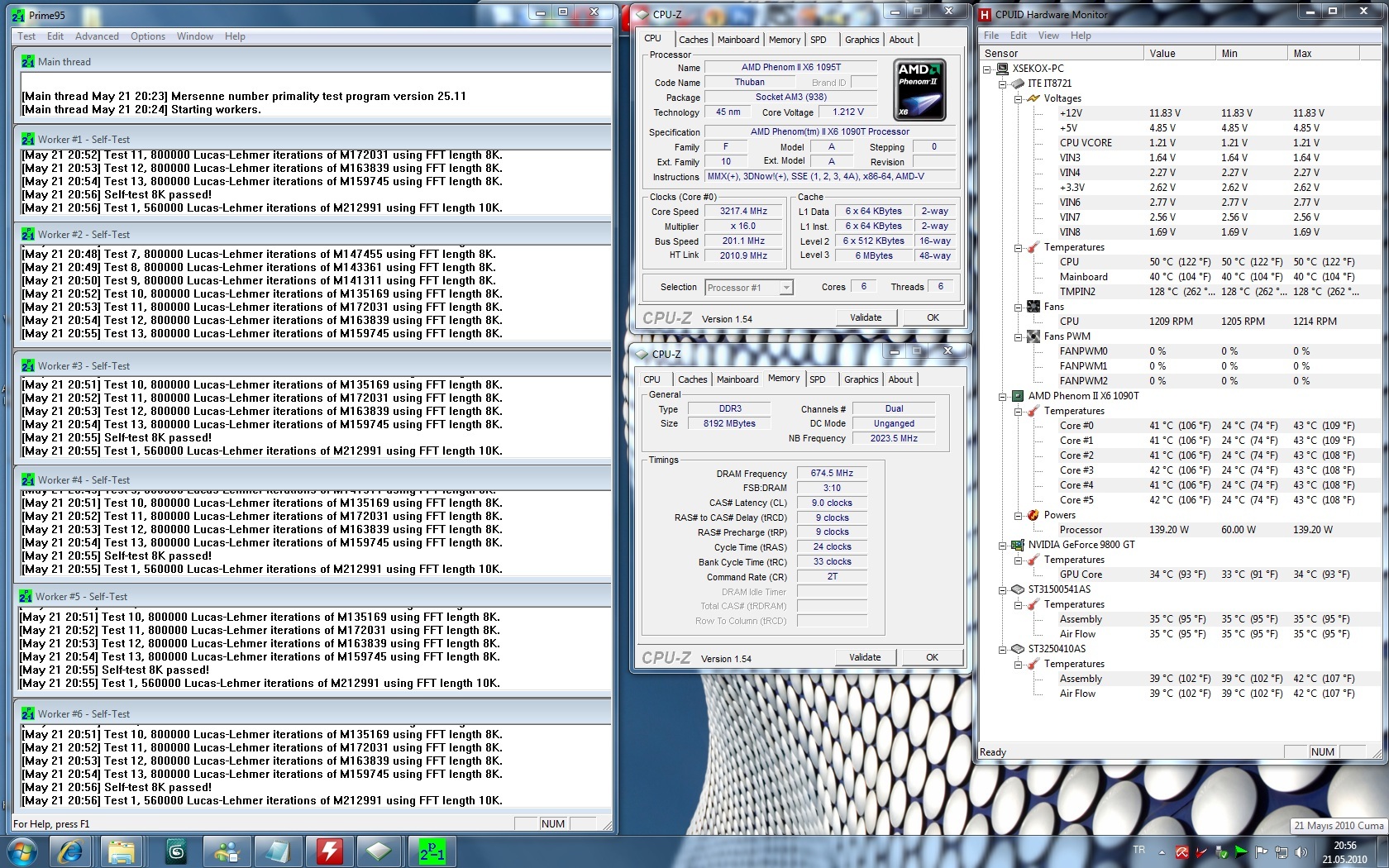The width and height of the screenshot is (1389, 868).
Task: Open Windows Explorer folder from the taskbar
Action: 122,851
